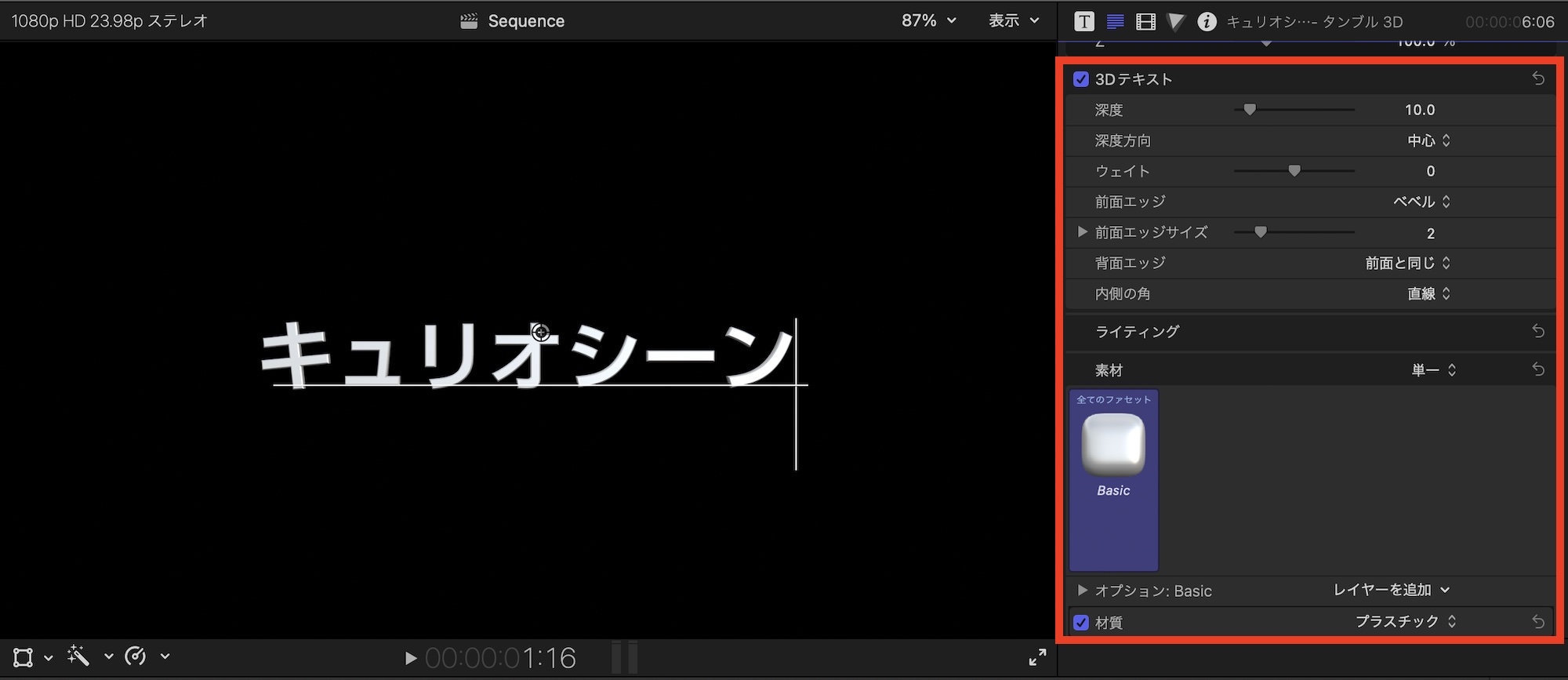
Task: Click the キュリオシーン title text in viewer
Action: 527,355
